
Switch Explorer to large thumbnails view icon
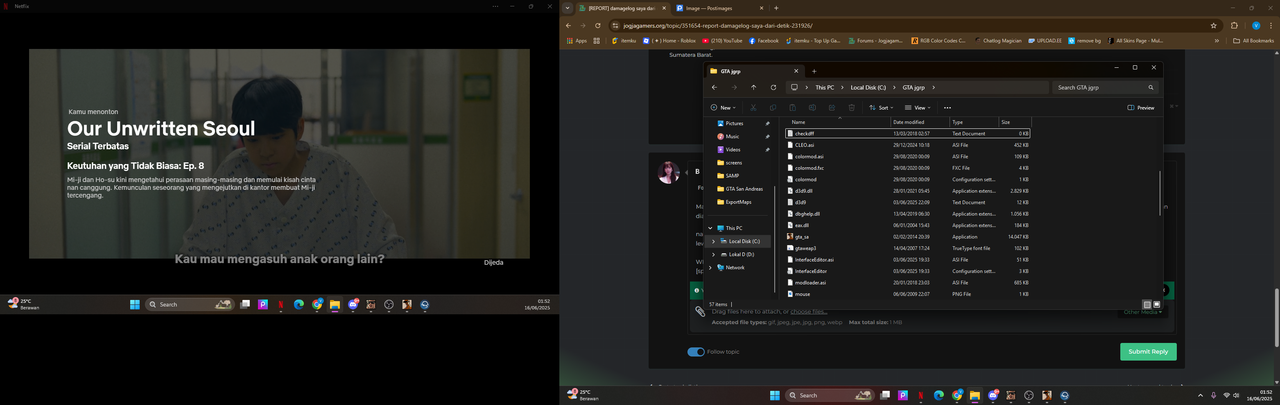click(1157, 304)
